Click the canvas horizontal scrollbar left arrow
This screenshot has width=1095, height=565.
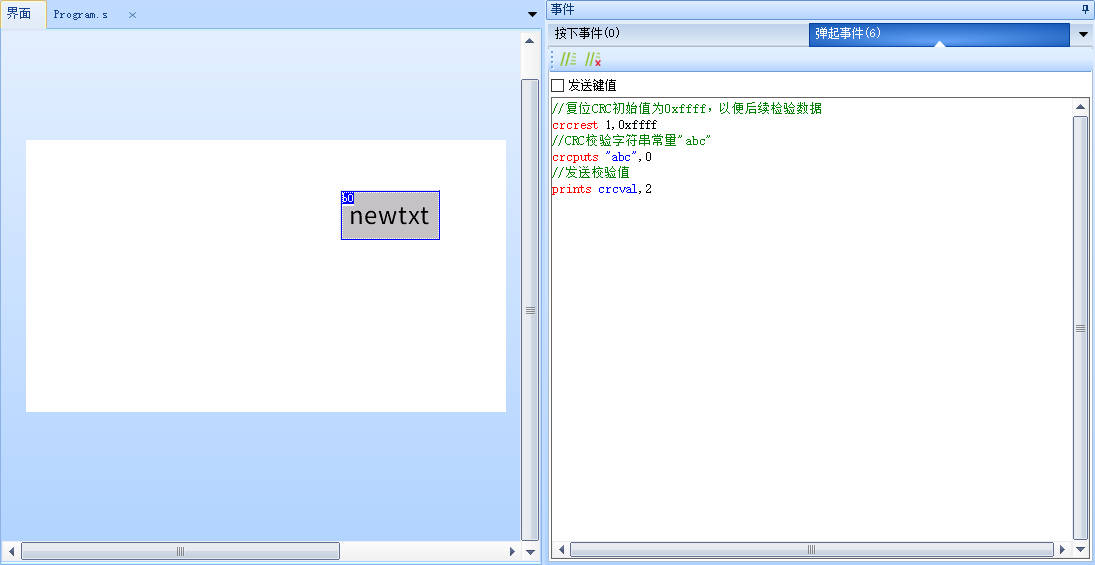(11, 551)
